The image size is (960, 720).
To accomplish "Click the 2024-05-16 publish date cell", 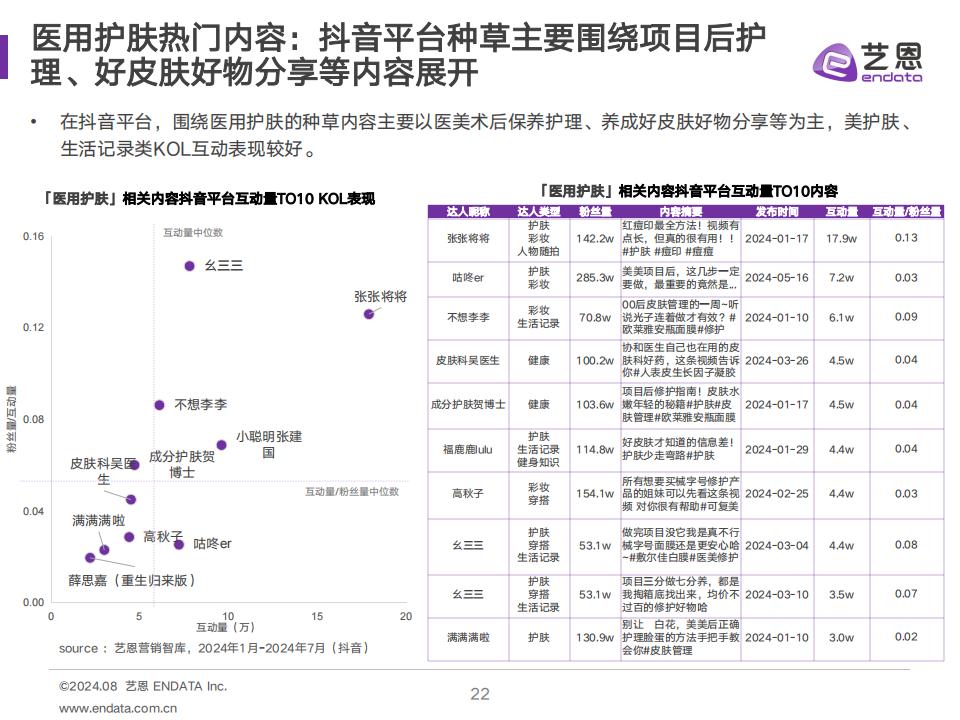I will 777,278.
